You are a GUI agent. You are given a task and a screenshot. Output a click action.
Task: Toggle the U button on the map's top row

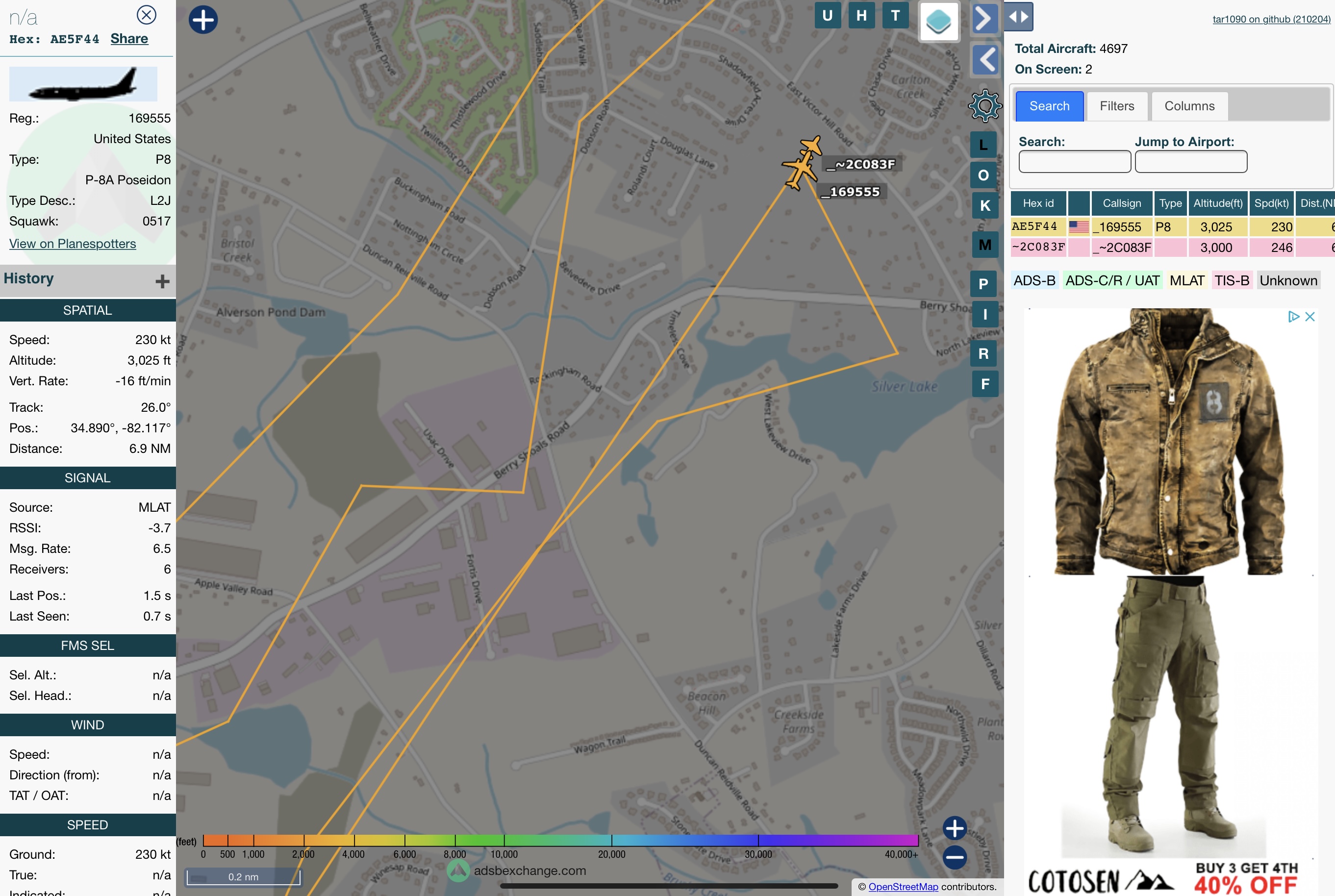[x=827, y=16]
